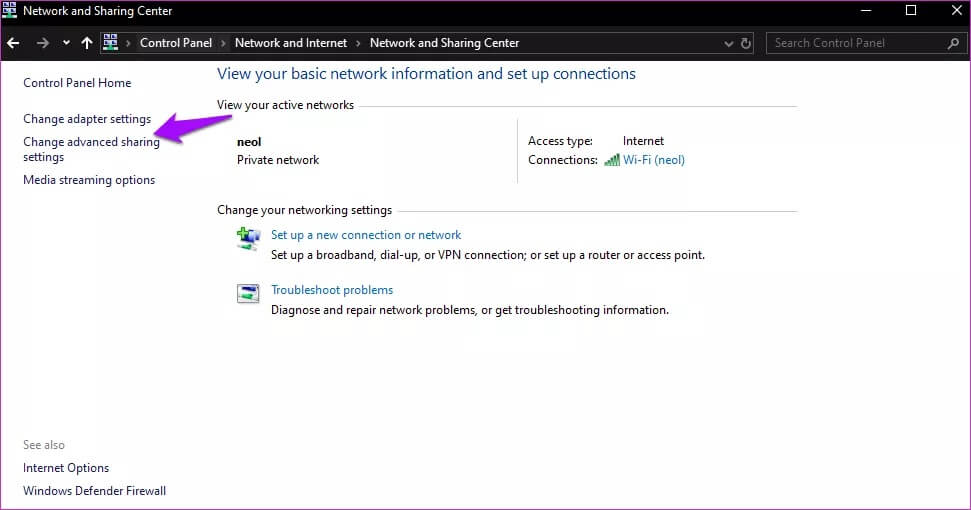Open Media streaming options

tap(89, 180)
